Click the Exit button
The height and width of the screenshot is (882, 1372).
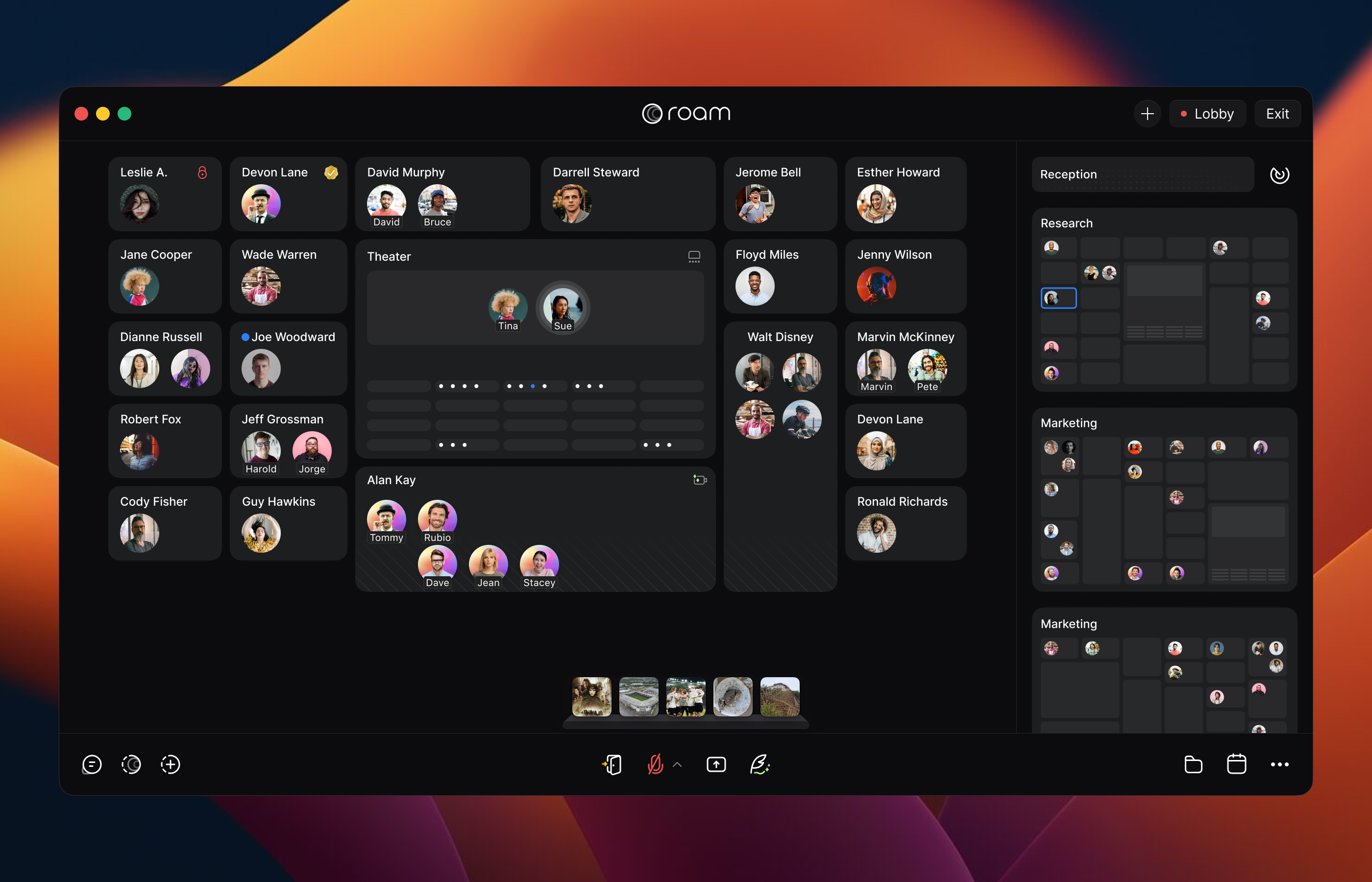tap(1277, 114)
